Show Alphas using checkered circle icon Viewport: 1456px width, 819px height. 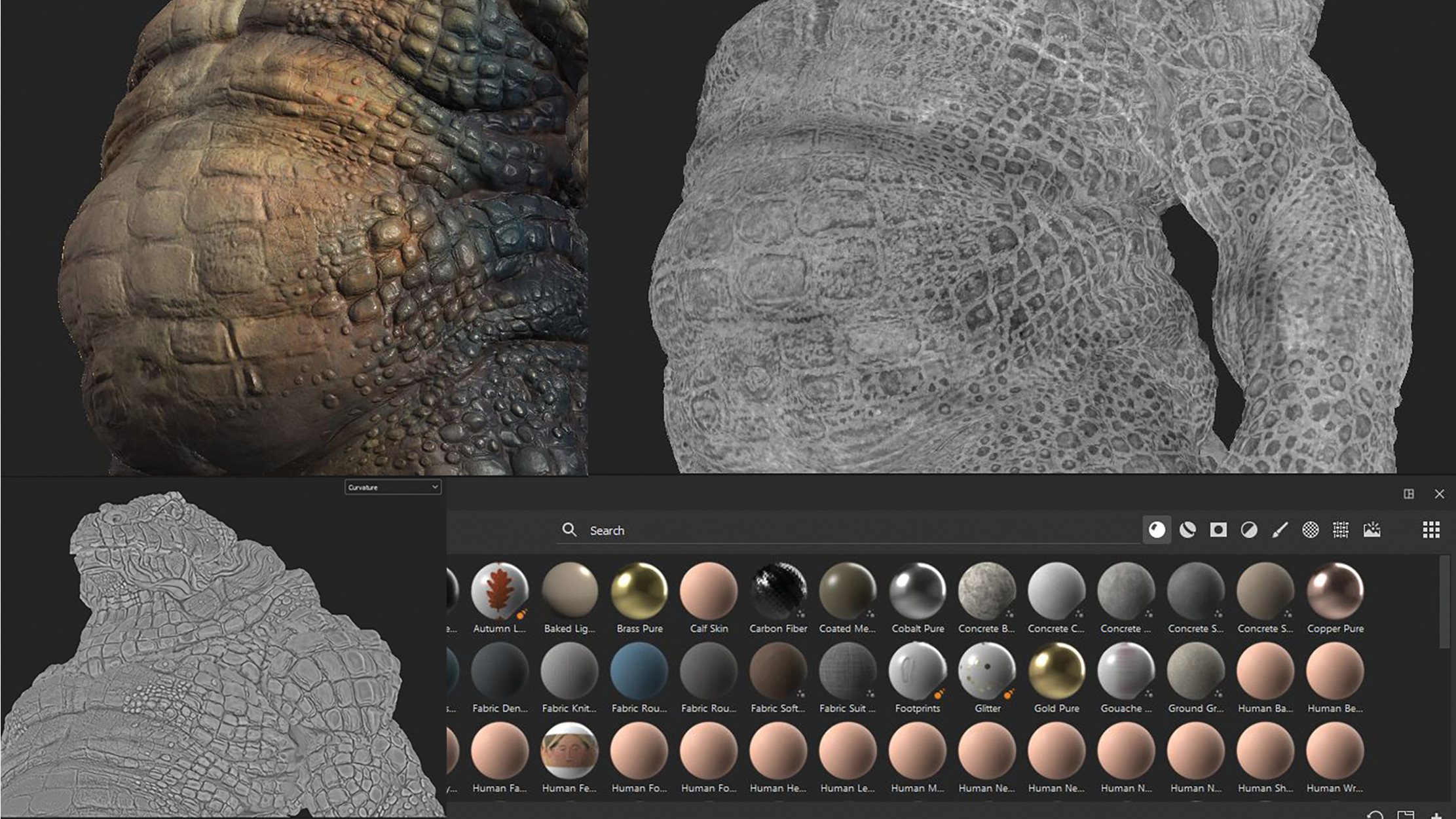click(1310, 530)
